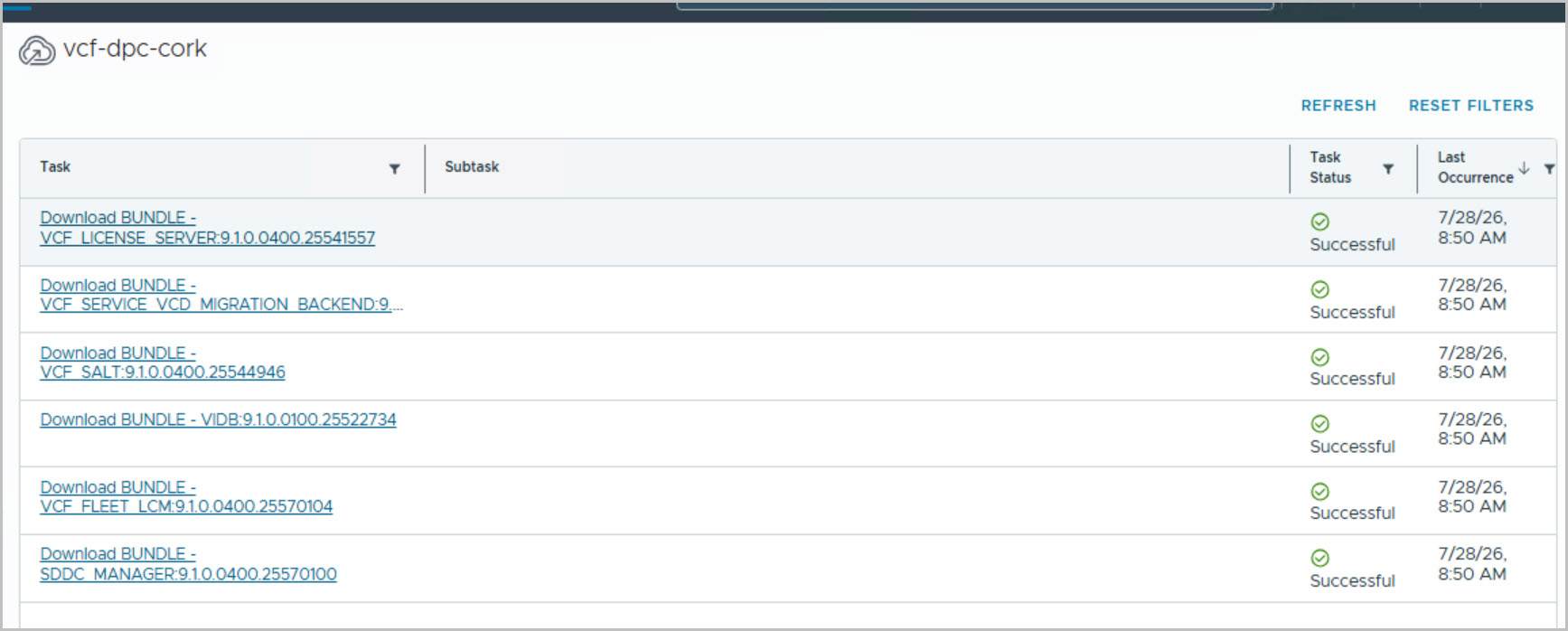Click the RESET FILTERS button
Image resolution: width=1568 pixels, height=631 pixels.
click(x=1471, y=106)
